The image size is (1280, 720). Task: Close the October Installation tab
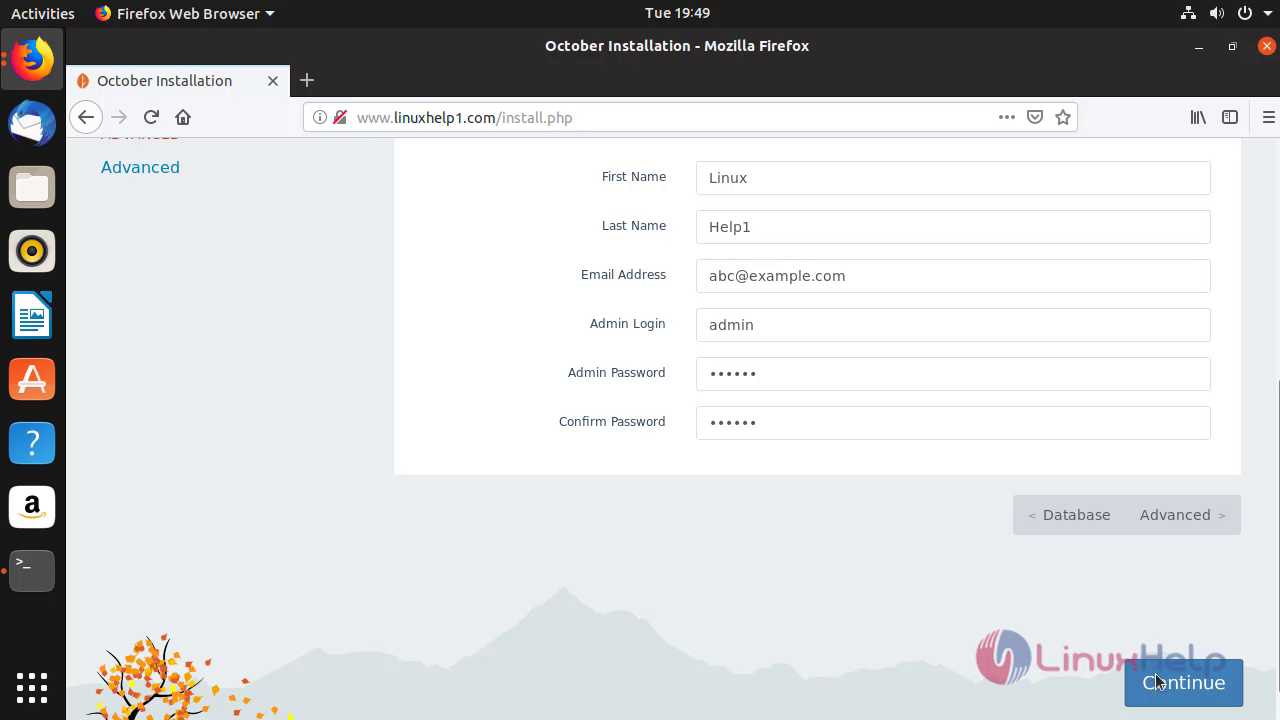(x=273, y=81)
